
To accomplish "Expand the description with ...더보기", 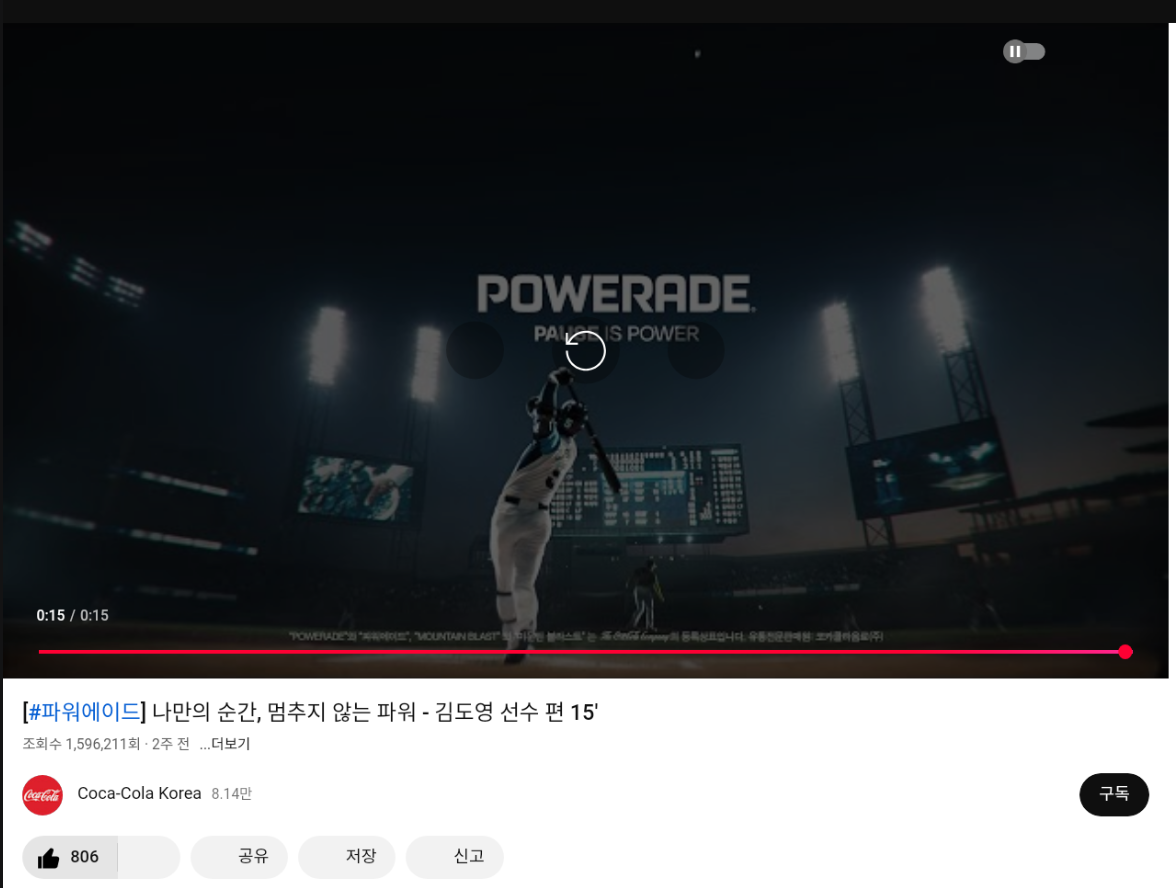I will [225, 744].
